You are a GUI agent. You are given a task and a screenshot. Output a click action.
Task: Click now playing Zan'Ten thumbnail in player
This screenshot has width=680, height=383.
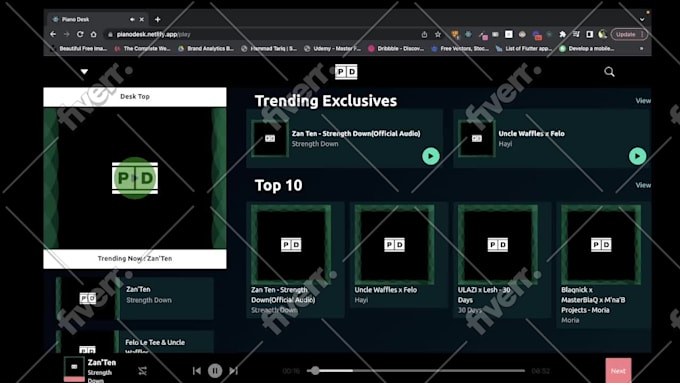[x=74, y=369]
